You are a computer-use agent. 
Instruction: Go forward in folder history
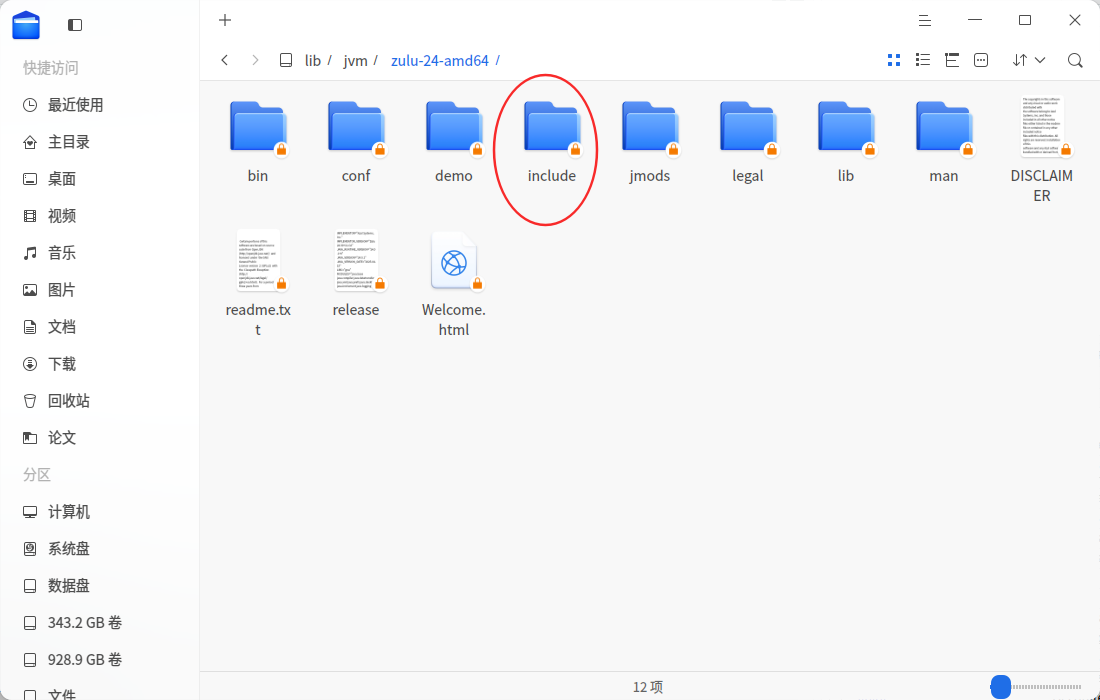(x=255, y=60)
